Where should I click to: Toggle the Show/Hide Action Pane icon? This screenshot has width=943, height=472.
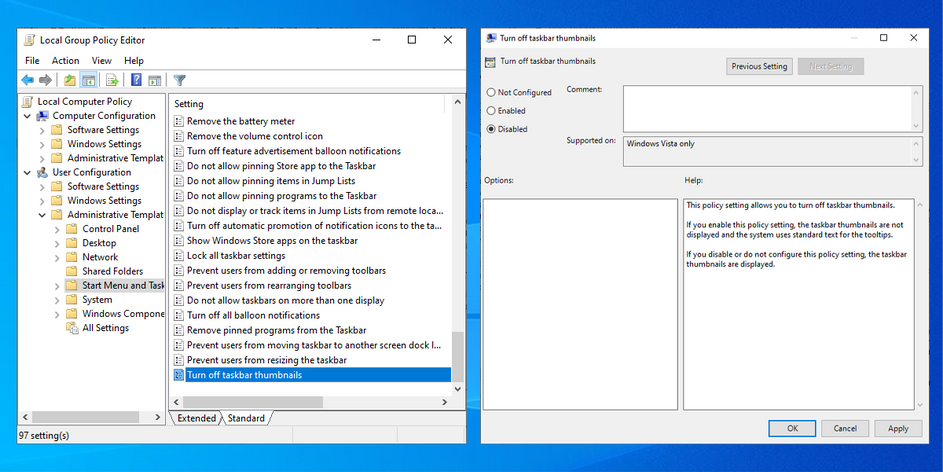[x=155, y=80]
